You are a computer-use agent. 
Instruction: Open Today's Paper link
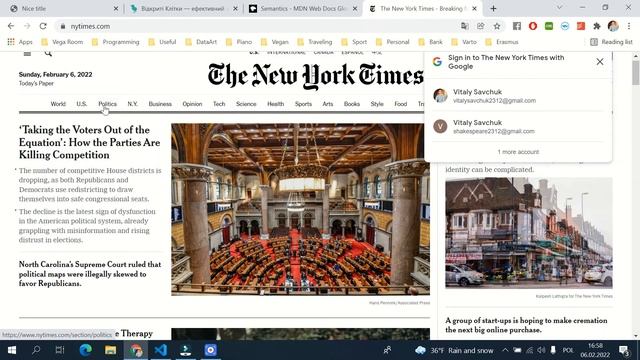36,83
